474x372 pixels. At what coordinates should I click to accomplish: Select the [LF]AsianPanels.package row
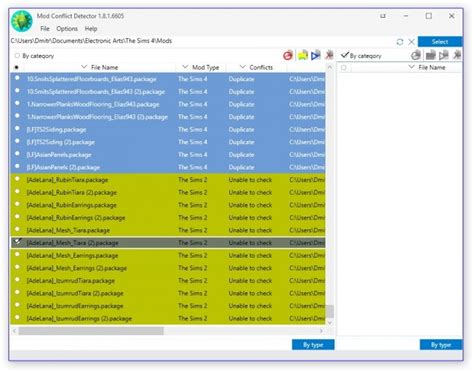[168, 155]
